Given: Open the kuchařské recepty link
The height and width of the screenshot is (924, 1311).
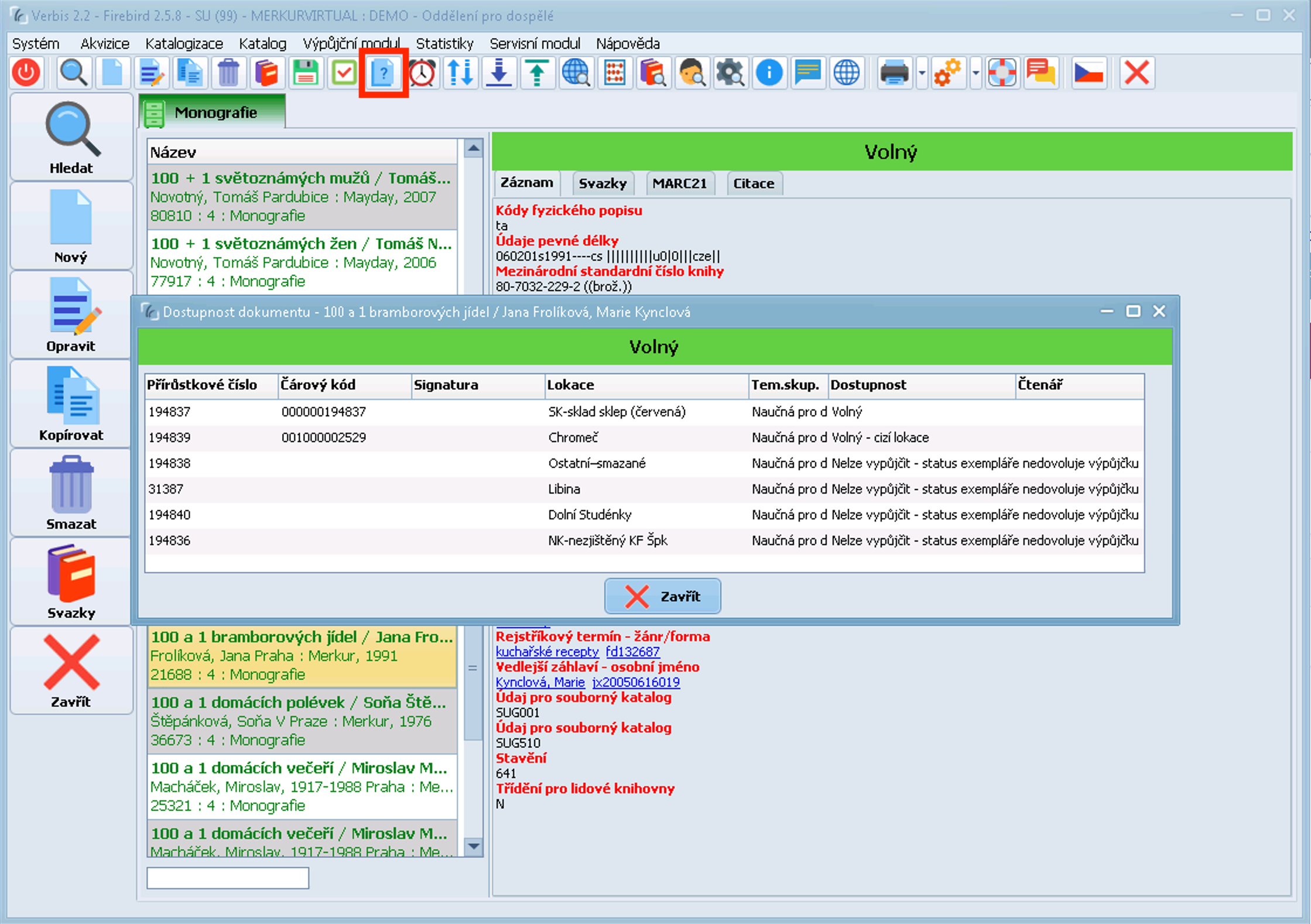Looking at the screenshot, I should point(547,652).
